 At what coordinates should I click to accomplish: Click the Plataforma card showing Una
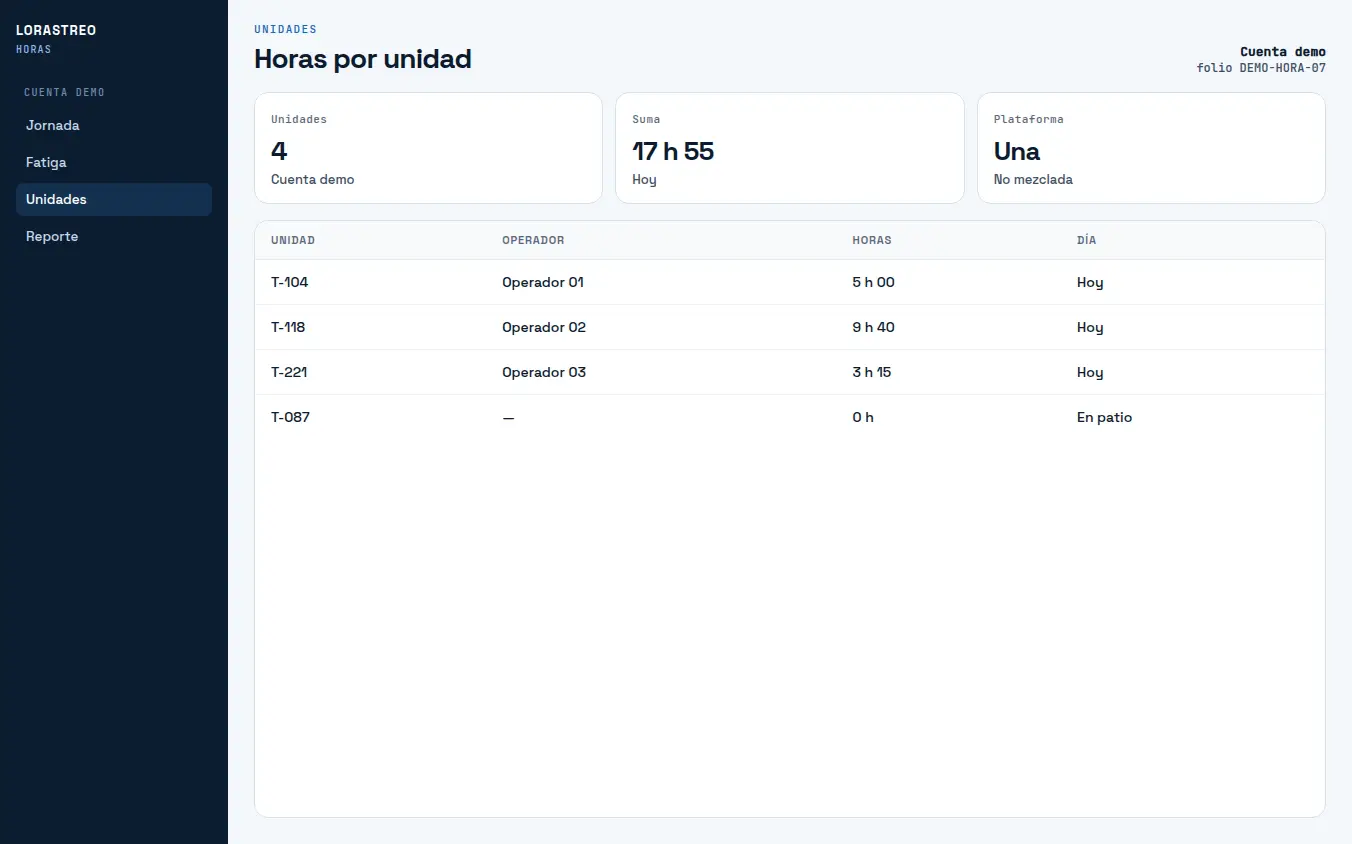pyautogui.click(x=1151, y=148)
